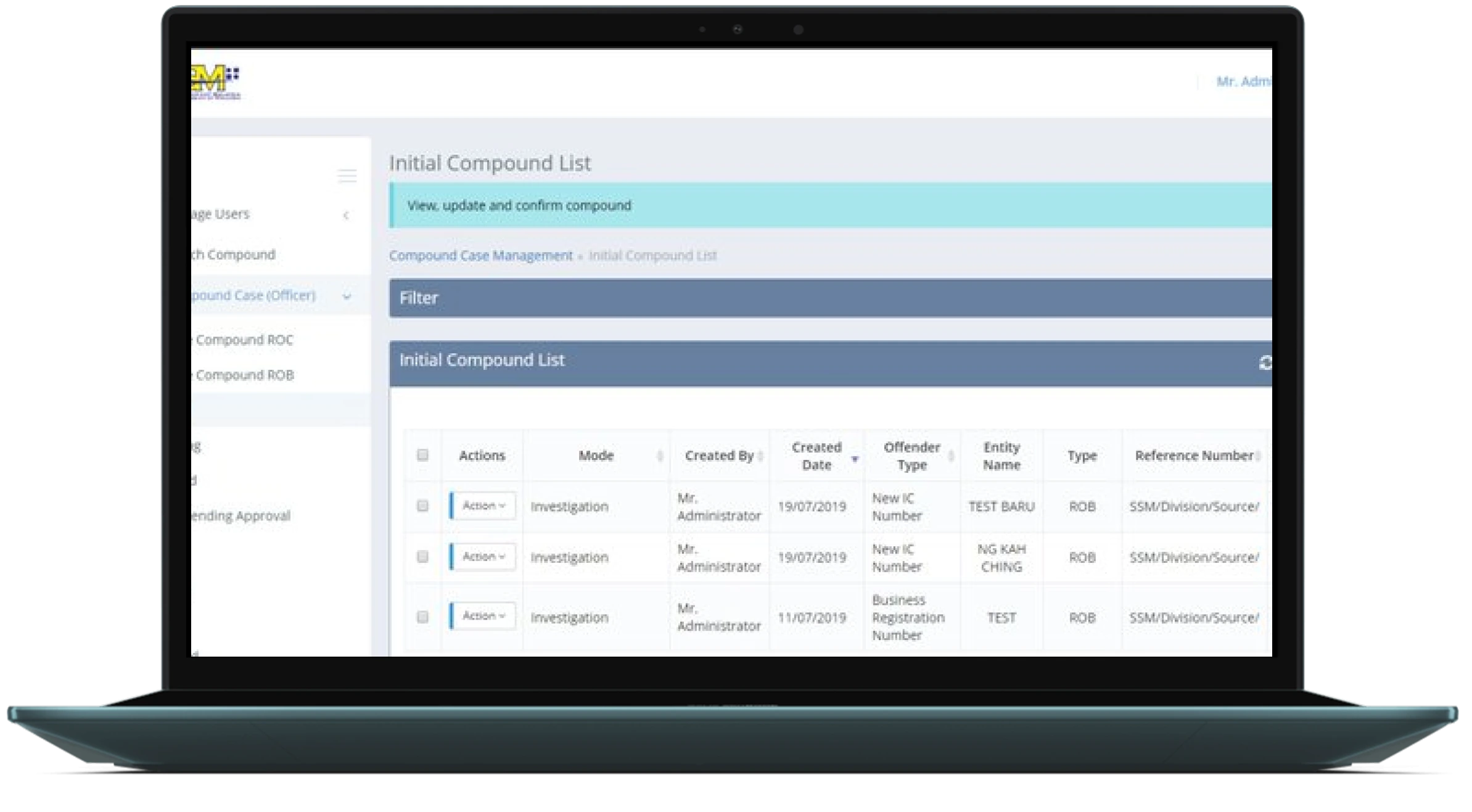The height and width of the screenshot is (812, 1472).
Task: Open Action dropdown for TEST BARU row
Action: coord(483,506)
